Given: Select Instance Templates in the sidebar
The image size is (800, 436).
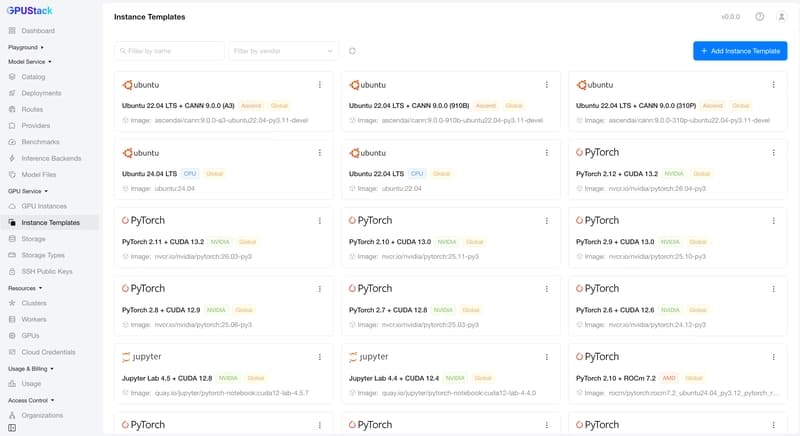Looking at the screenshot, I should coord(51,222).
